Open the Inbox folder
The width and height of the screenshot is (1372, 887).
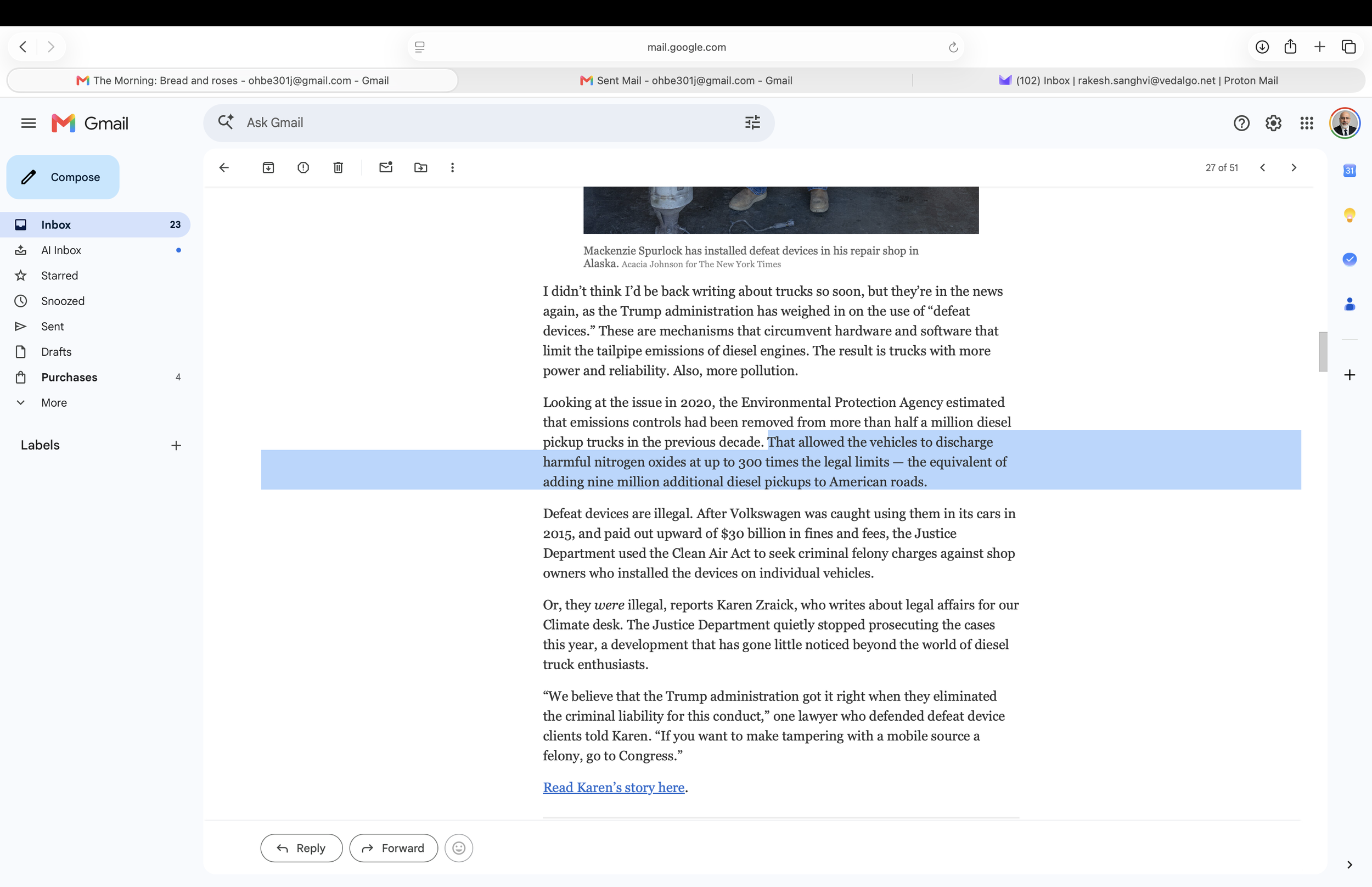[x=95, y=224]
